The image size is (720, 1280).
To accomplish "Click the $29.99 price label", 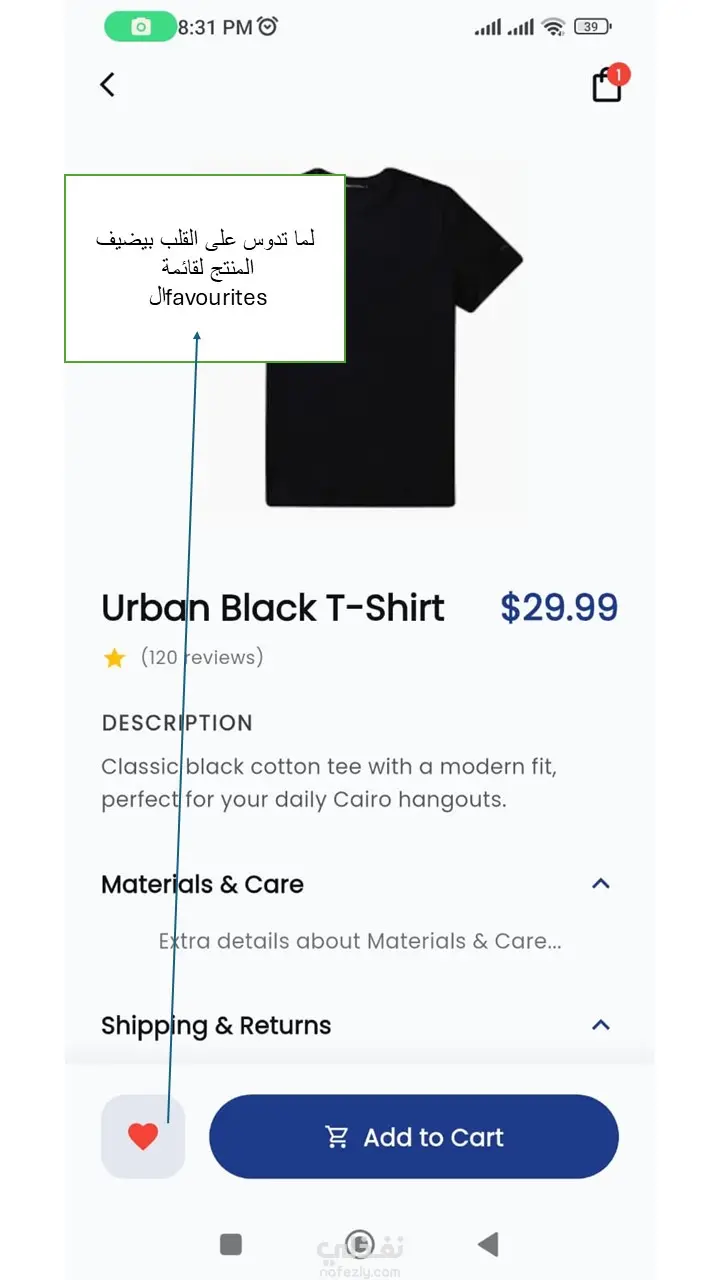I will coord(559,608).
